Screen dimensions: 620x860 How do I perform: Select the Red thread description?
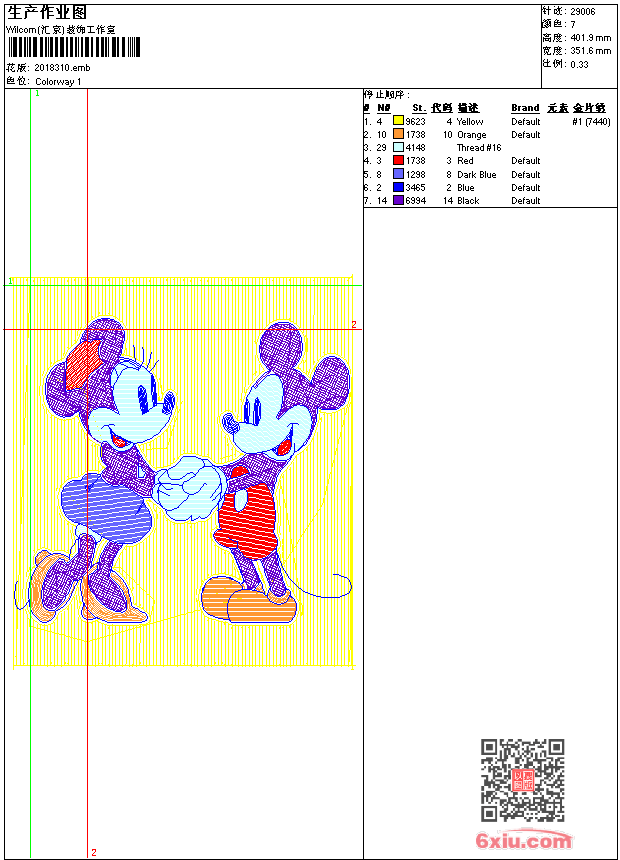click(465, 161)
